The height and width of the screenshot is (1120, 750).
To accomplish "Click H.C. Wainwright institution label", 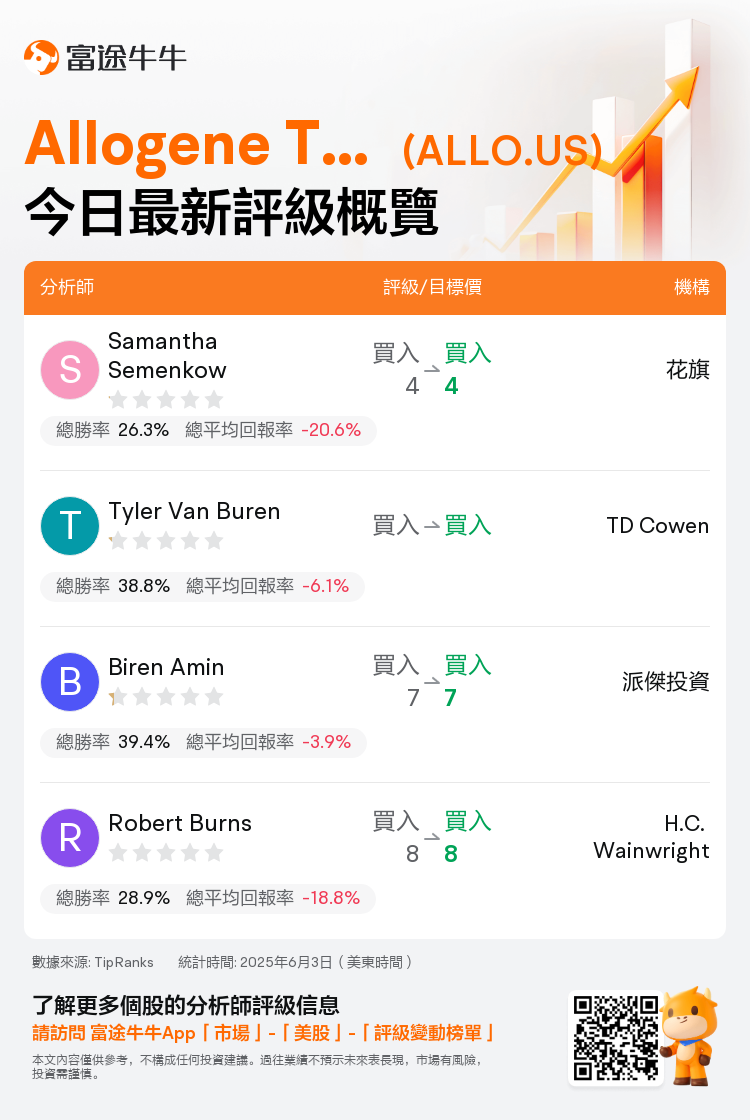I will pos(651,837).
